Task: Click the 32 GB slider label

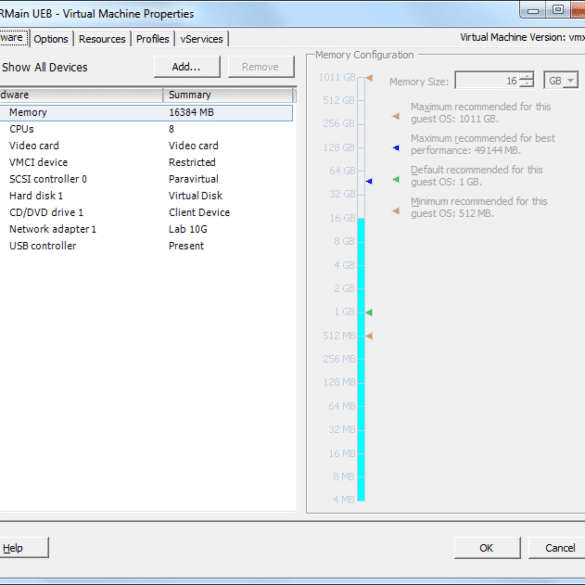Action: (x=342, y=194)
